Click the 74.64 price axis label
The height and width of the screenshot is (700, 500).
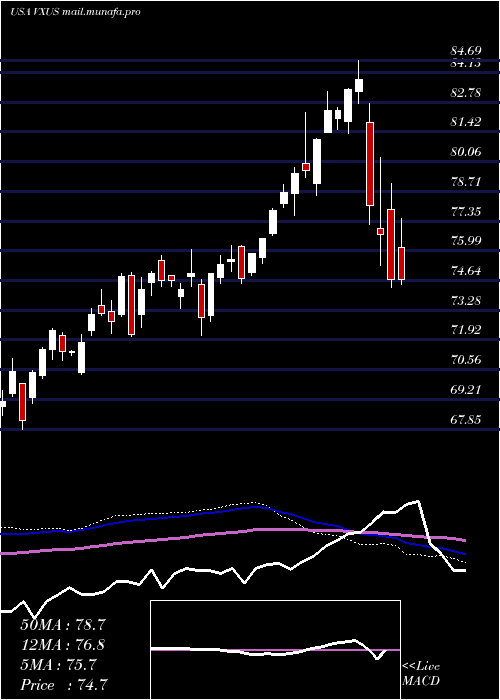point(466,271)
